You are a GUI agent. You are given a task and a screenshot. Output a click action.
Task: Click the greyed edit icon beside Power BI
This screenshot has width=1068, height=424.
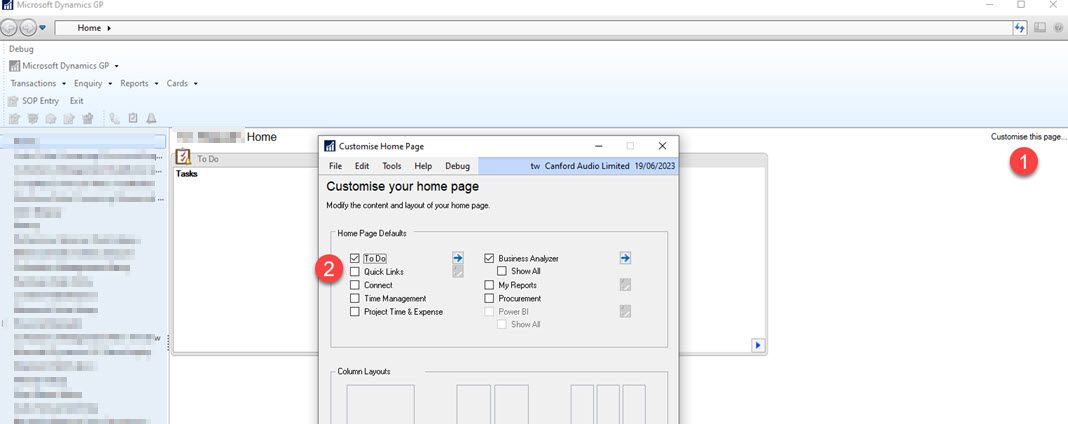(625, 311)
